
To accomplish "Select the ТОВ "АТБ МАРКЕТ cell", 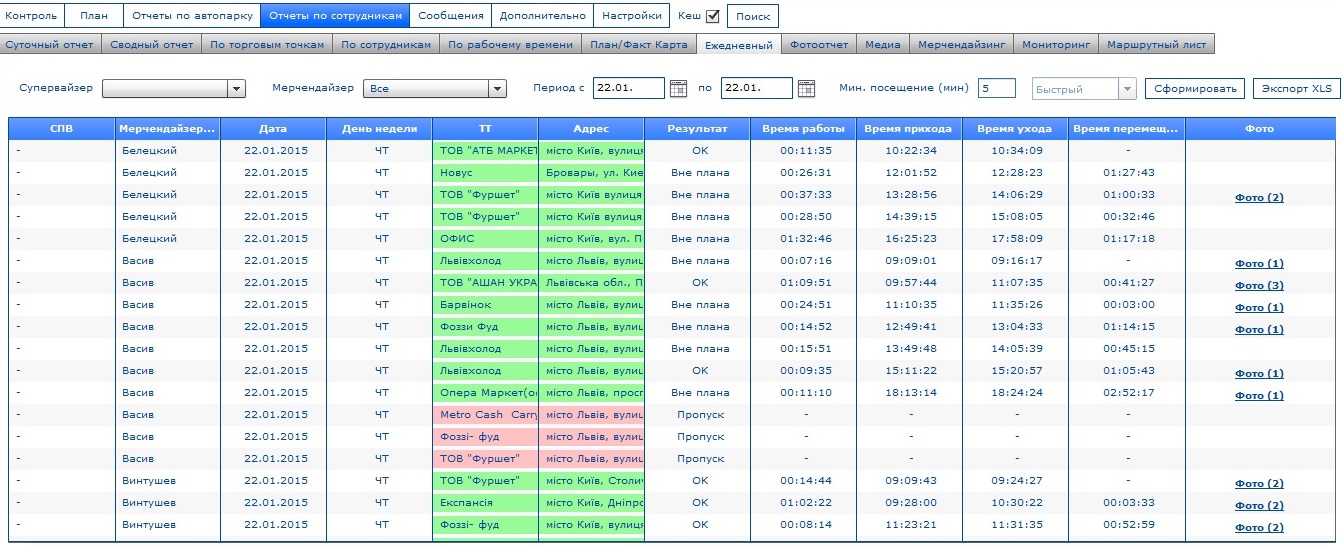I will [x=485, y=150].
